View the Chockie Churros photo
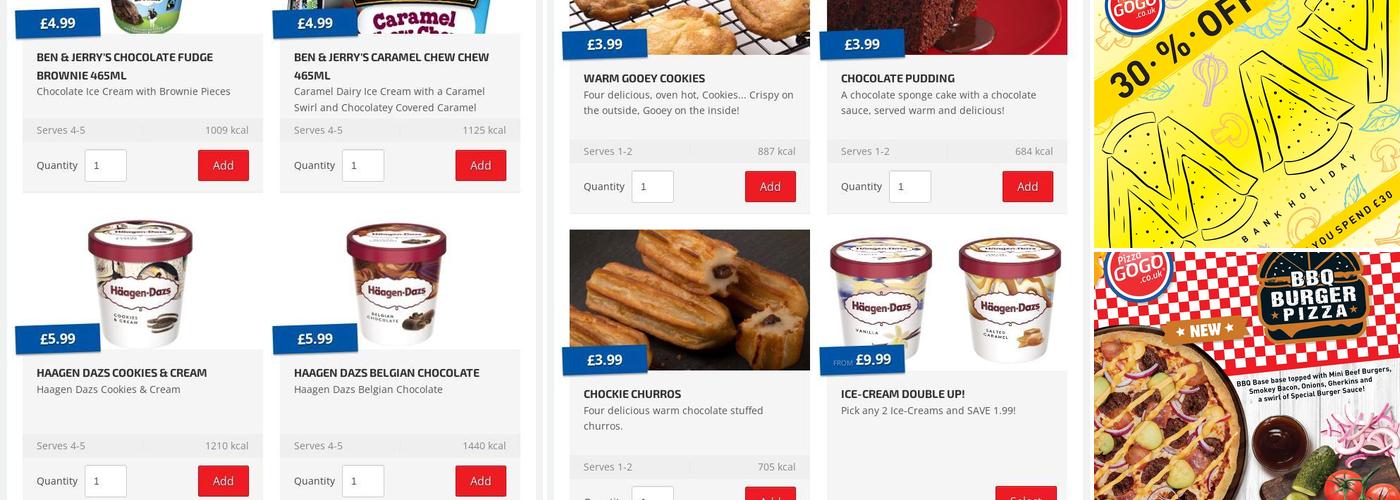Screen dimensions: 1400x500 point(690,300)
